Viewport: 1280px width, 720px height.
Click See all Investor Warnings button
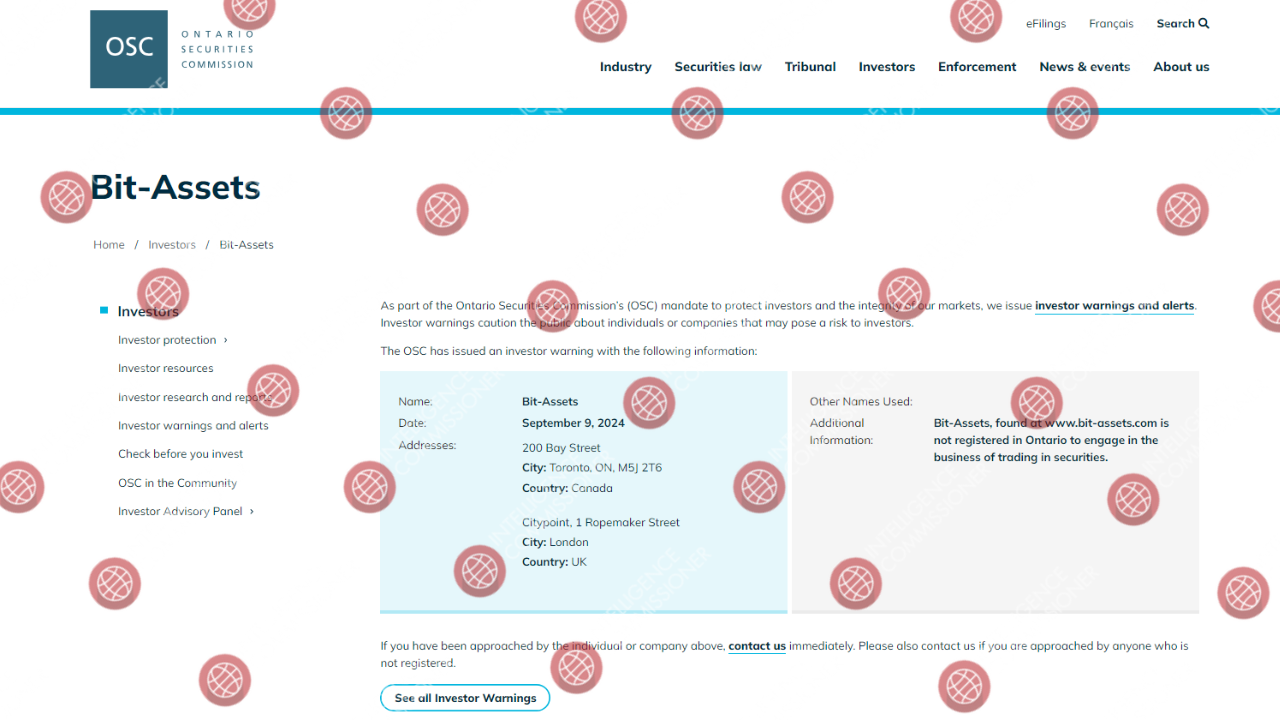pos(465,698)
